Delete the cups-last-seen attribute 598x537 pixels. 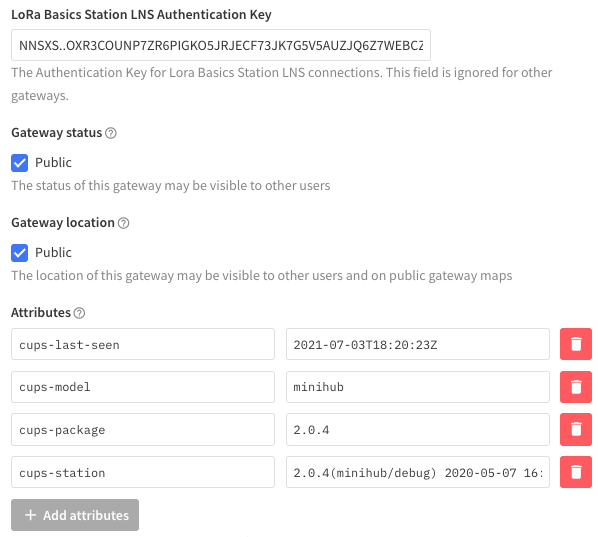point(575,344)
